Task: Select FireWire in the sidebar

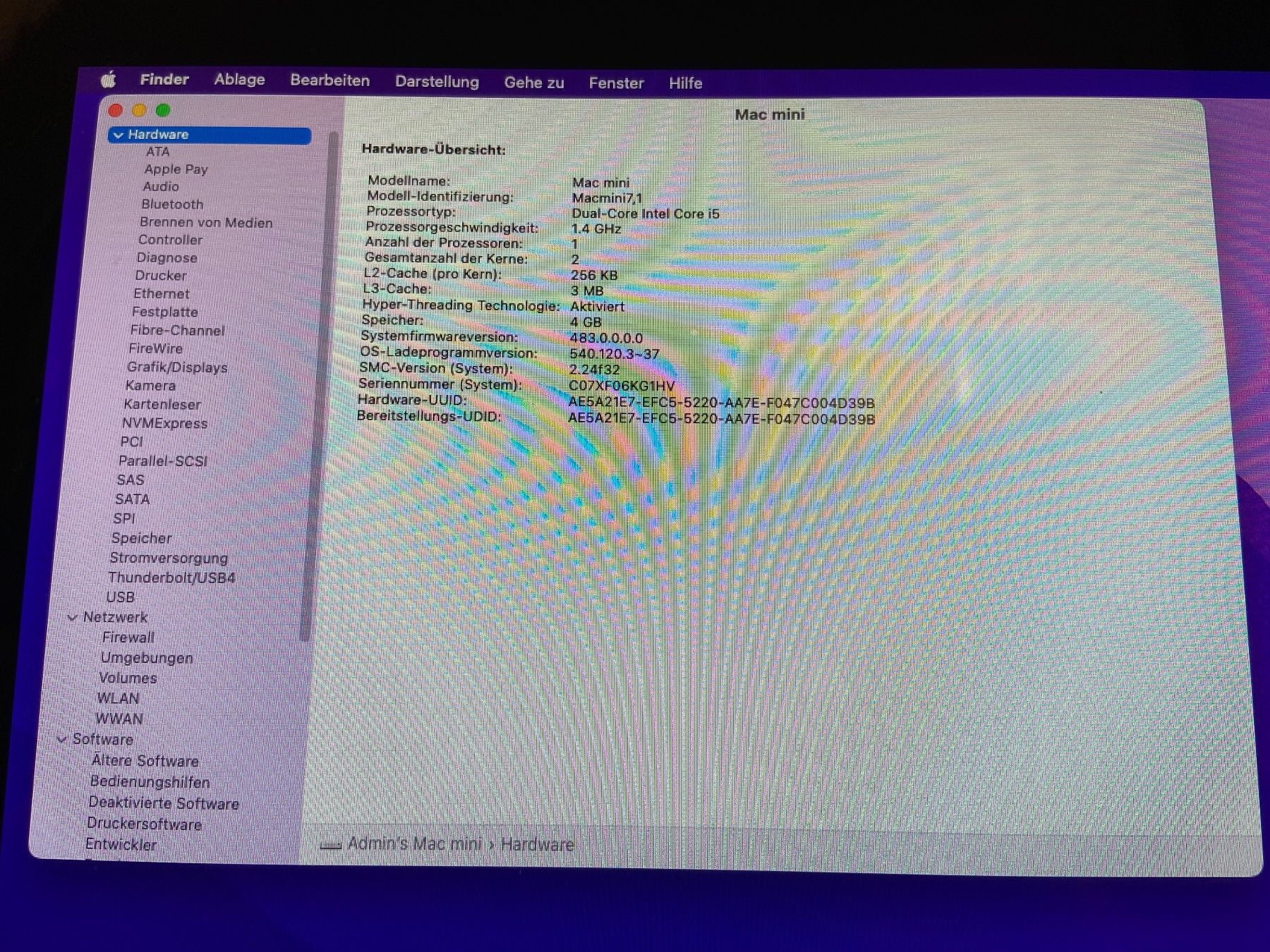Action: point(155,348)
